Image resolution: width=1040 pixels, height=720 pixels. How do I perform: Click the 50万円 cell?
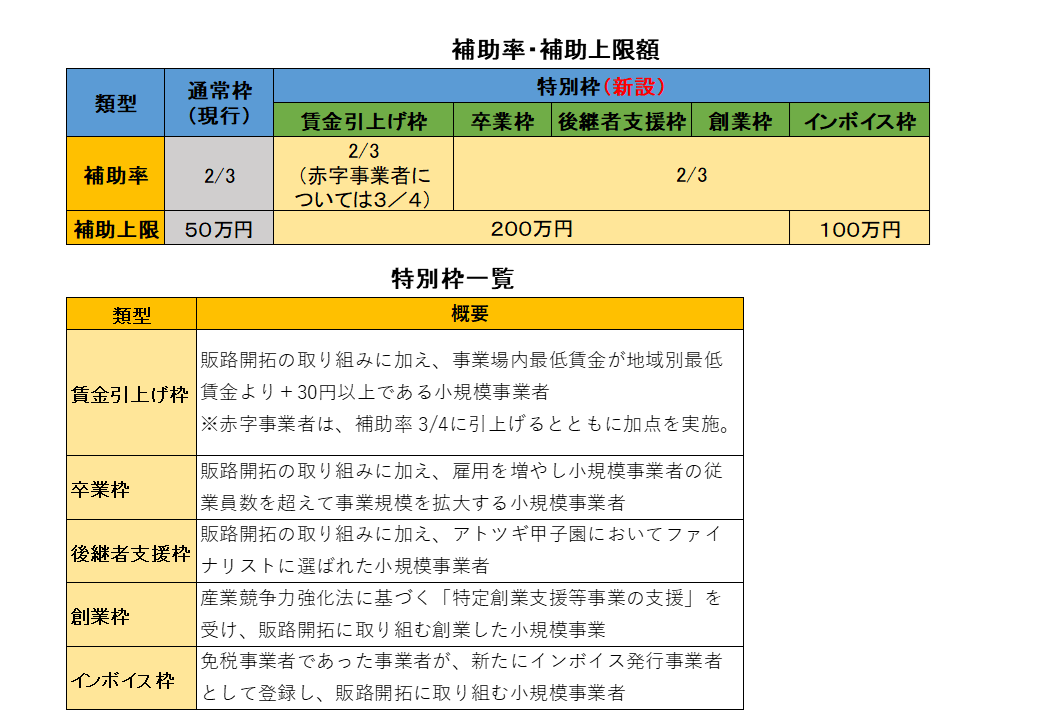(219, 229)
